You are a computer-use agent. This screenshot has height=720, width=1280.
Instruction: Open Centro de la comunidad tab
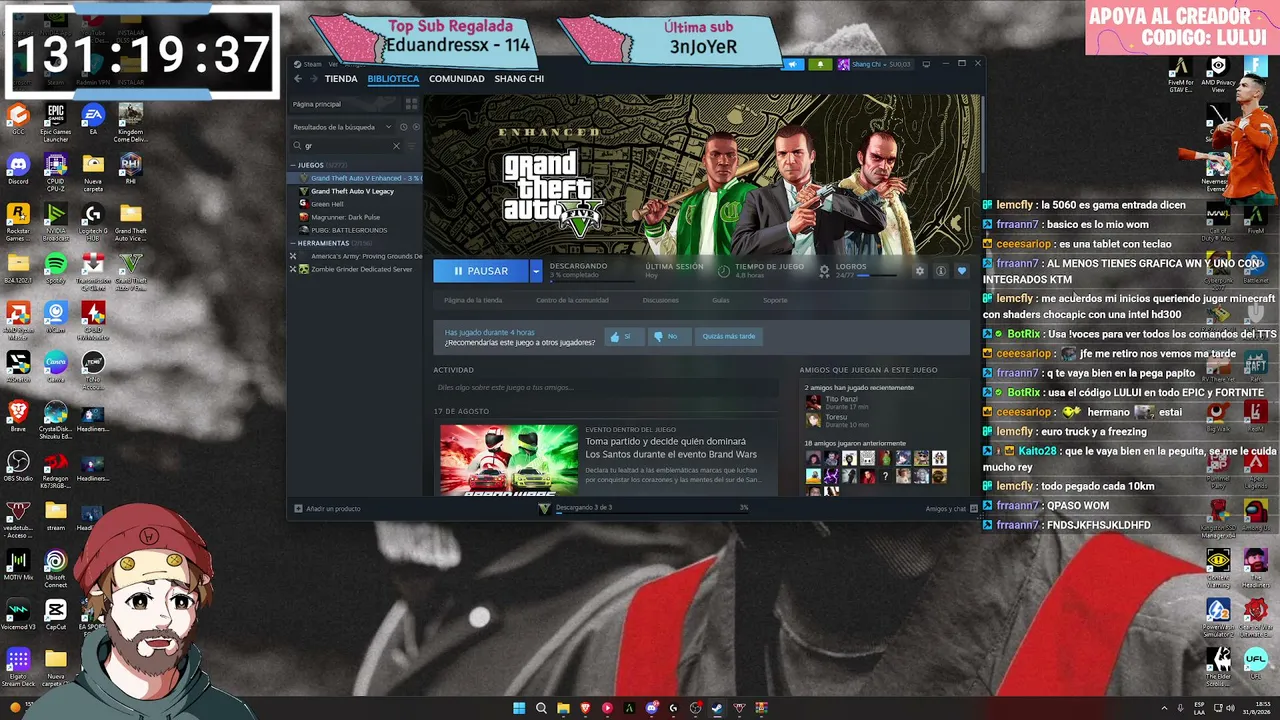click(x=572, y=300)
